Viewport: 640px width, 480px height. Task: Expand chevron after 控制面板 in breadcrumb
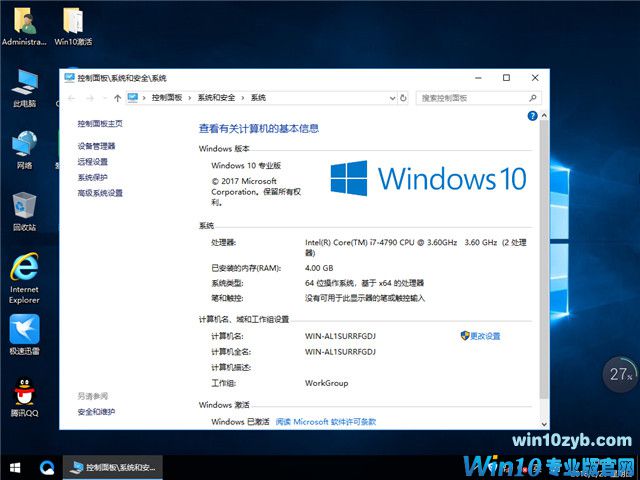190,98
